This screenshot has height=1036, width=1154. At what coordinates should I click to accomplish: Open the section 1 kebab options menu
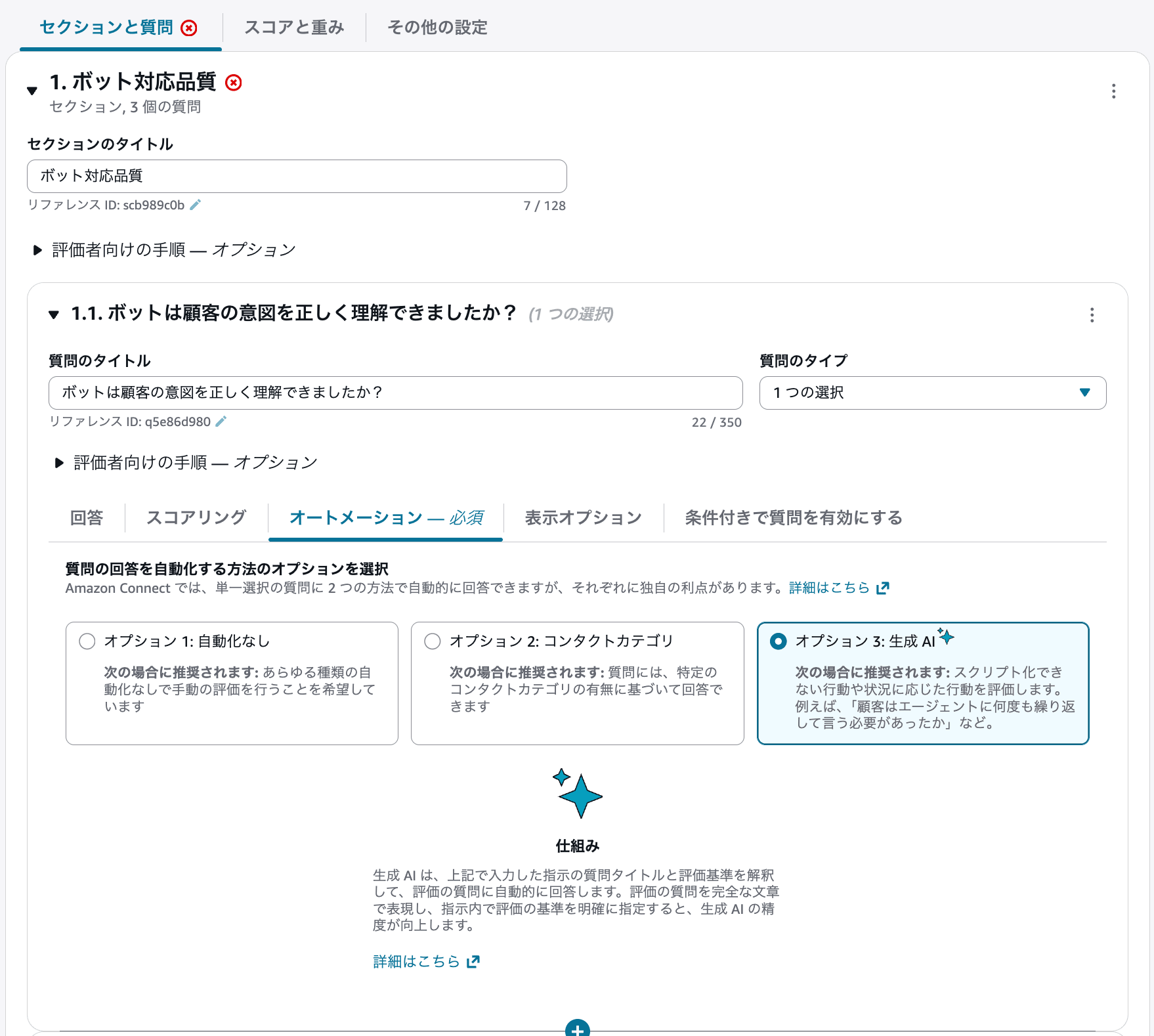coord(1113,91)
